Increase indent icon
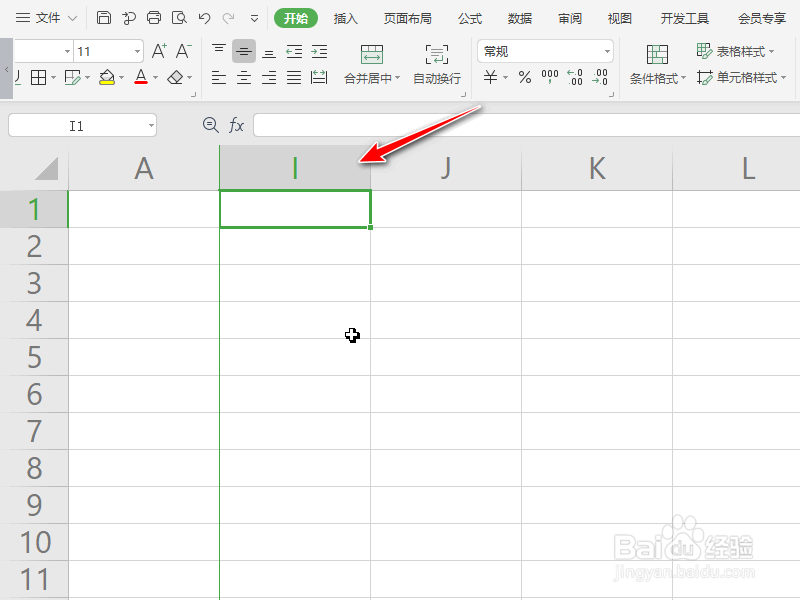This screenshot has width=800, height=600. coord(319,51)
